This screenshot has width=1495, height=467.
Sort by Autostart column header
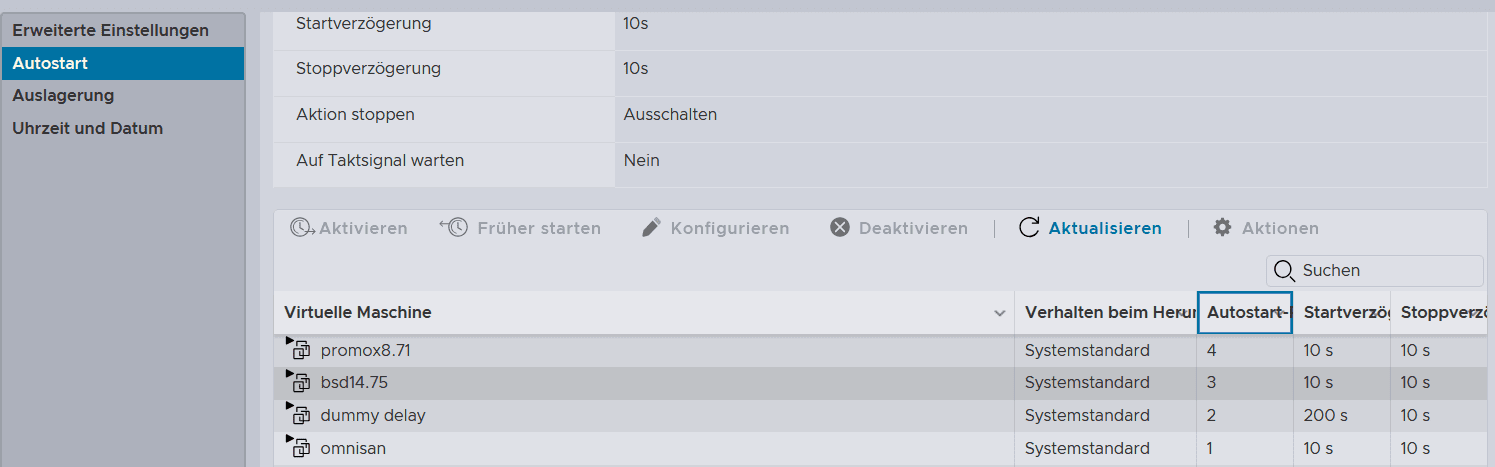click(1245, 313)
